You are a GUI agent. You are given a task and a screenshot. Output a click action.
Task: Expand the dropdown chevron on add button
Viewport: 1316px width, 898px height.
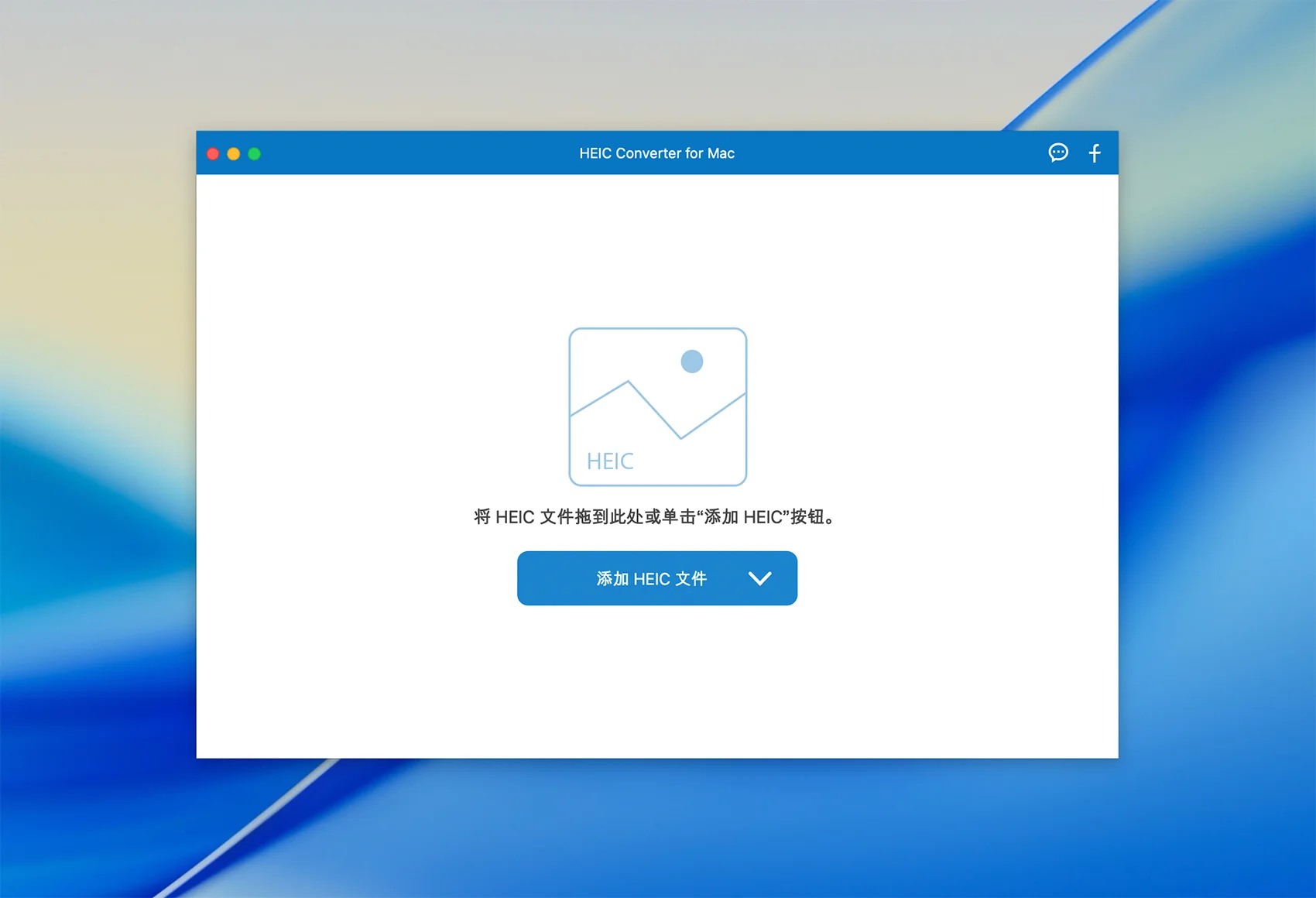tap(759, 578)
